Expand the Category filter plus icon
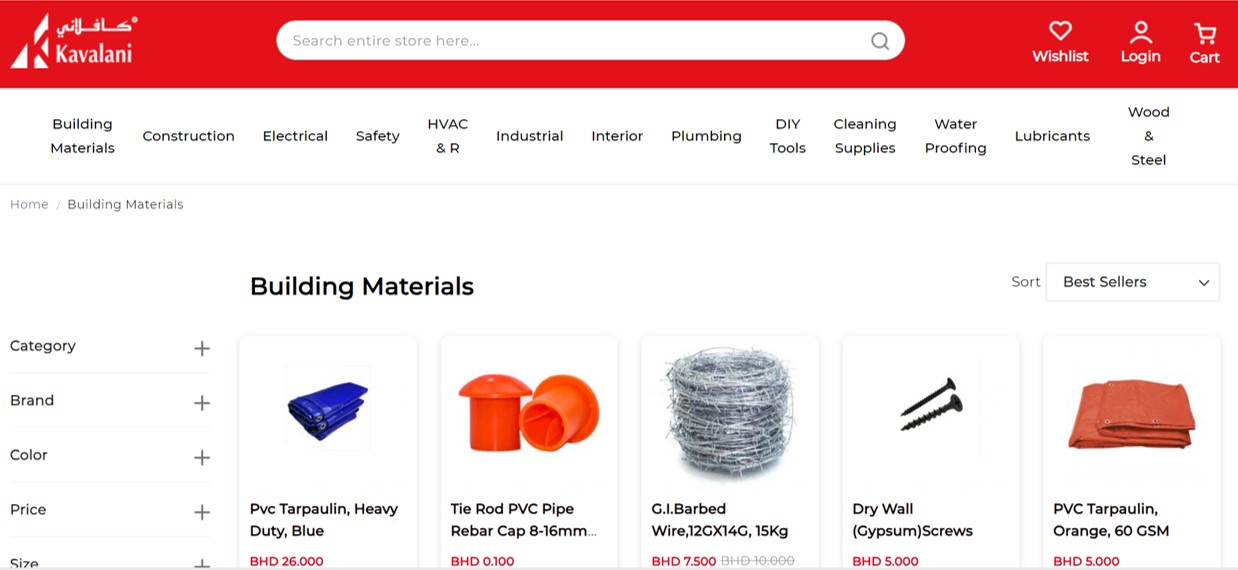The width and height of the screenshot is (1238, 570). [202, 348]
